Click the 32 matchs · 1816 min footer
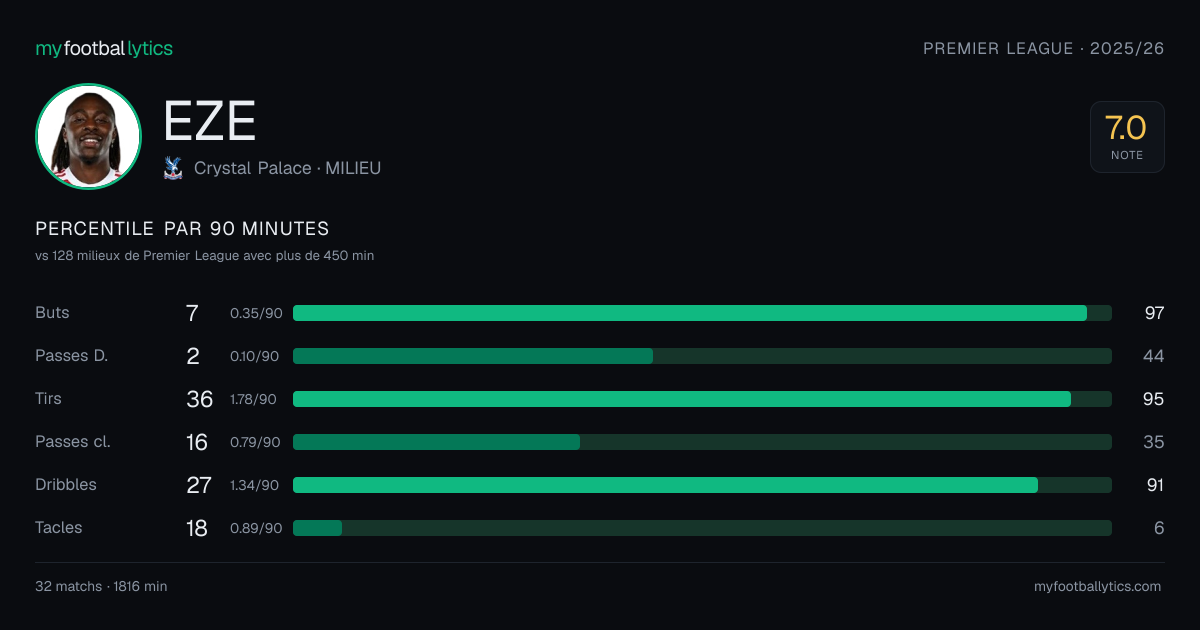 point(101,586)
